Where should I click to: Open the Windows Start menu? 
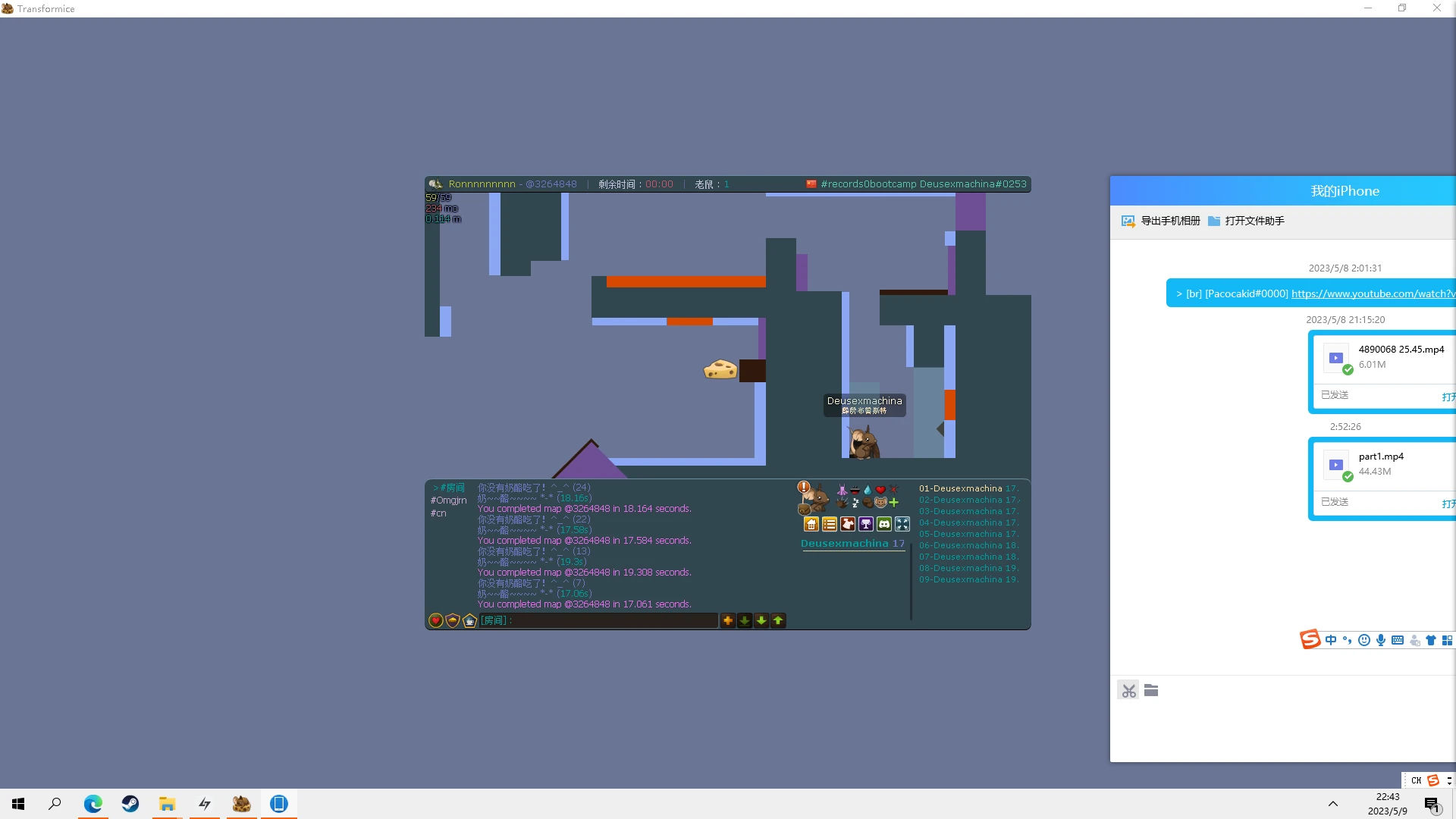pyautogui.click(x=18, y=804)
